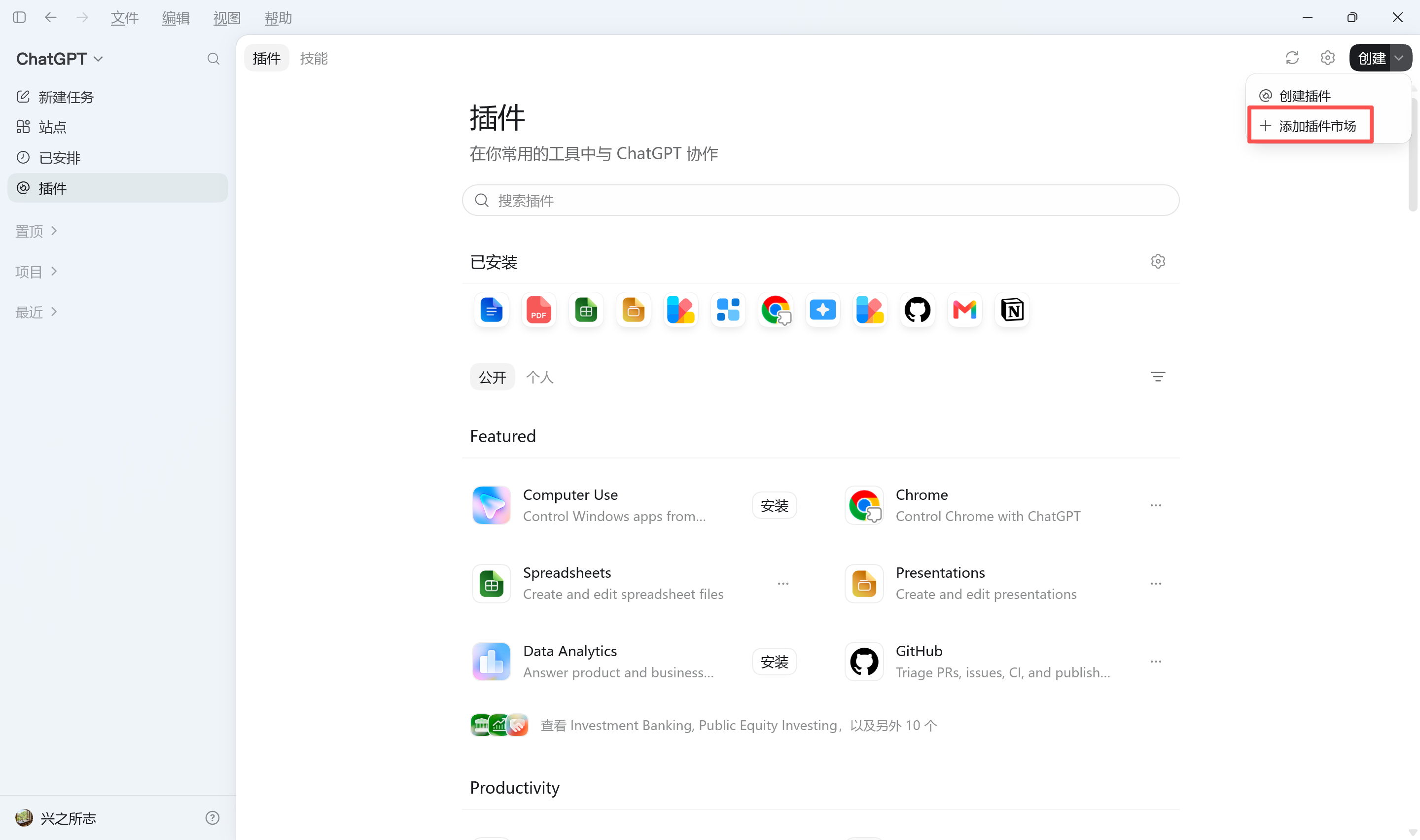The width and height of the screenshot is (1420, 840).
Task: Click Data Analytics icon in Featured list
Action: 491,661
